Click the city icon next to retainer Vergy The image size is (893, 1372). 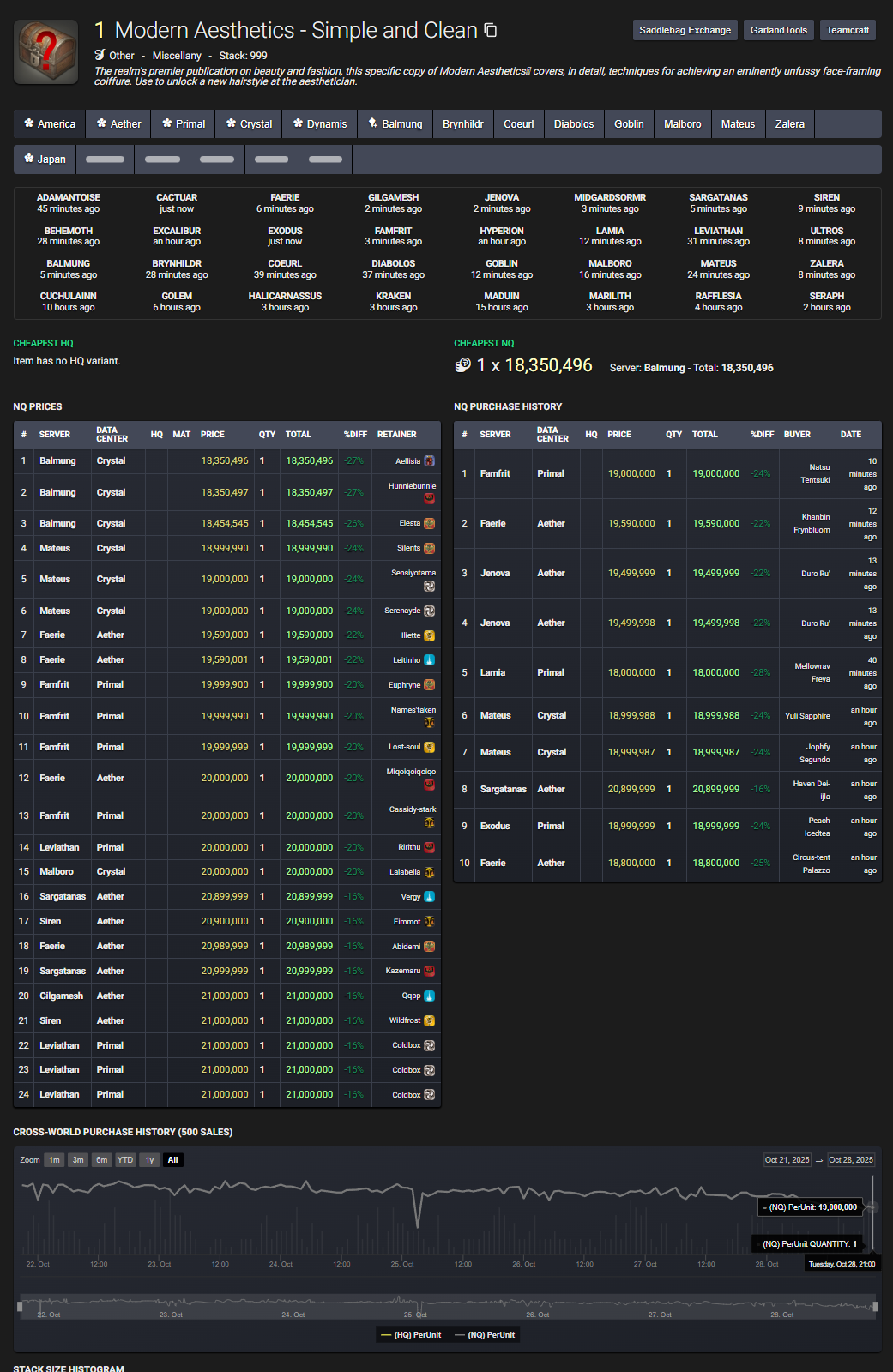[430, 897]
